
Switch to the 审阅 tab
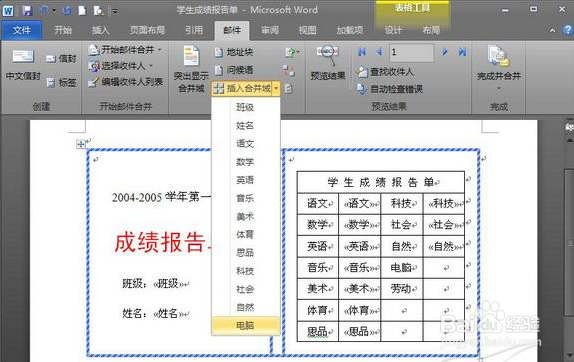270,30
